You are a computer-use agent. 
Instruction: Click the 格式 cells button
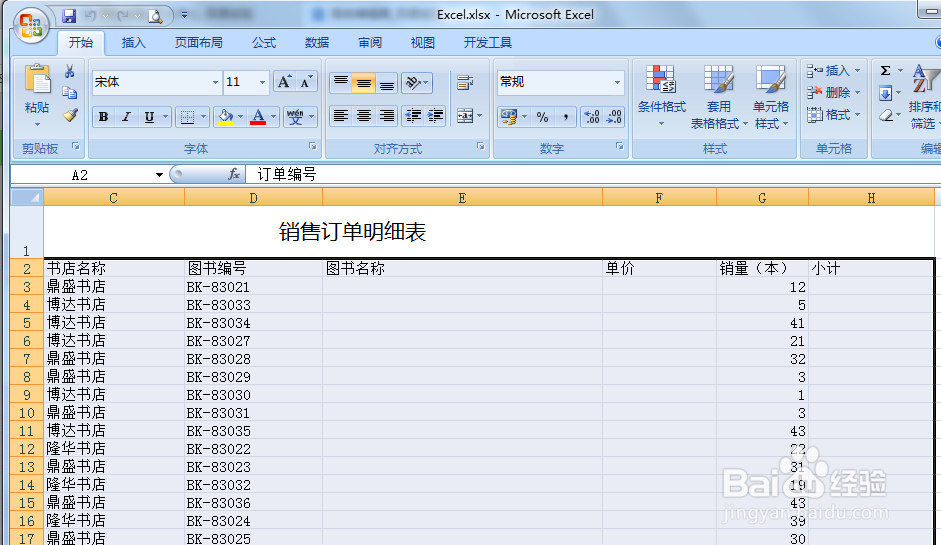tap(834, 114)
